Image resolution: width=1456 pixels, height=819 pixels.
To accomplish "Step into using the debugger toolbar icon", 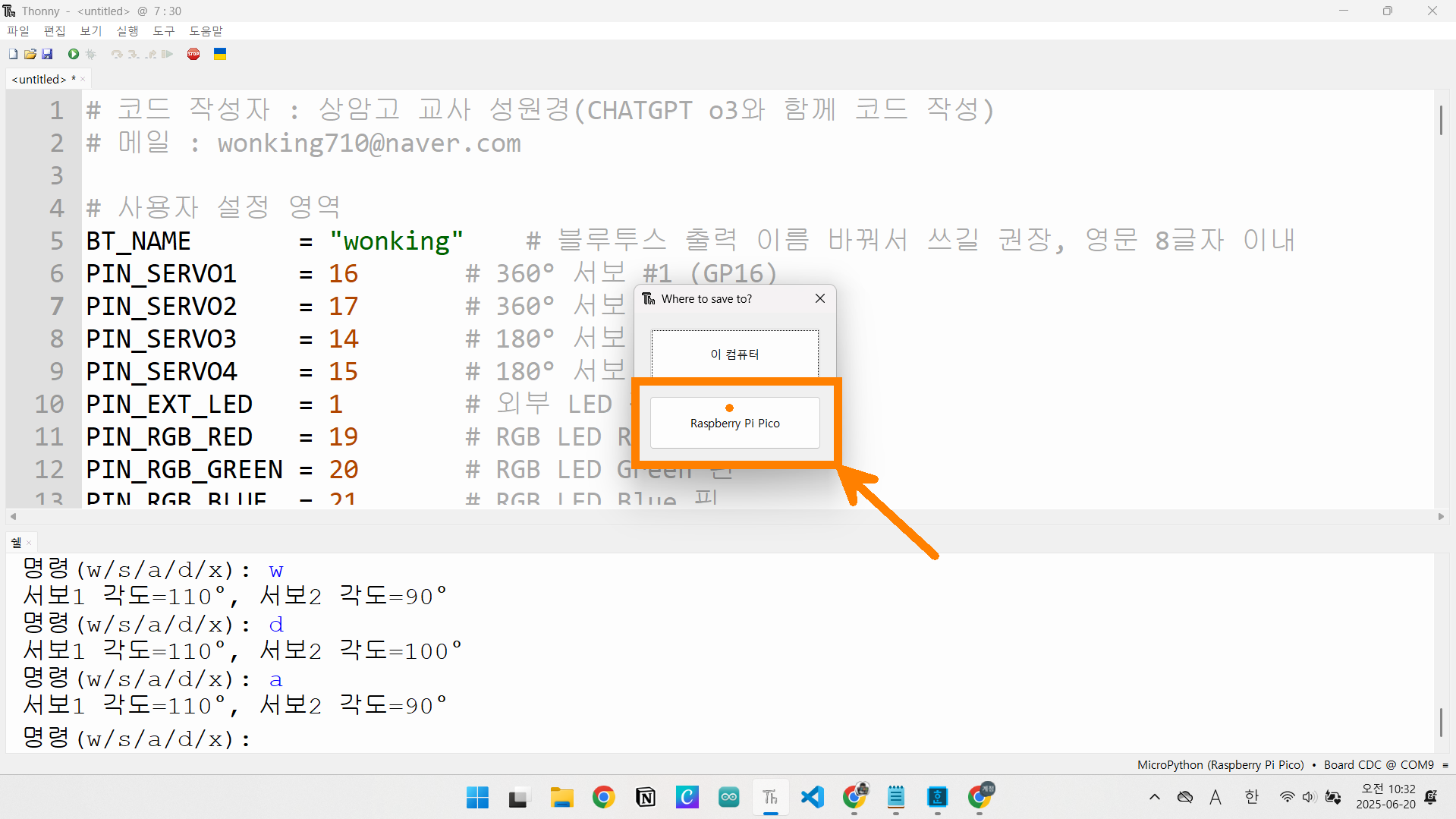I will click(x=134, y=54).
